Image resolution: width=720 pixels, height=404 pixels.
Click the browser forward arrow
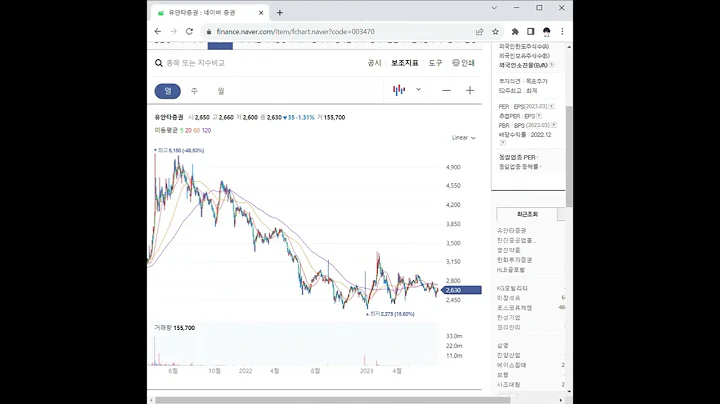tap(174, 32)
